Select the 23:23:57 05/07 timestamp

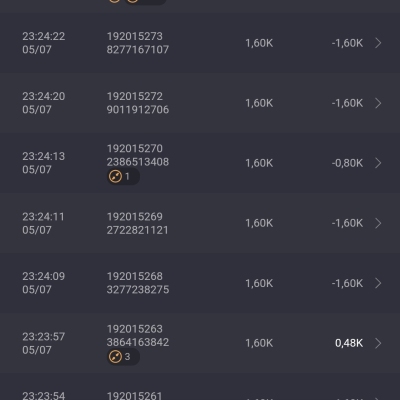click(43, 343)
